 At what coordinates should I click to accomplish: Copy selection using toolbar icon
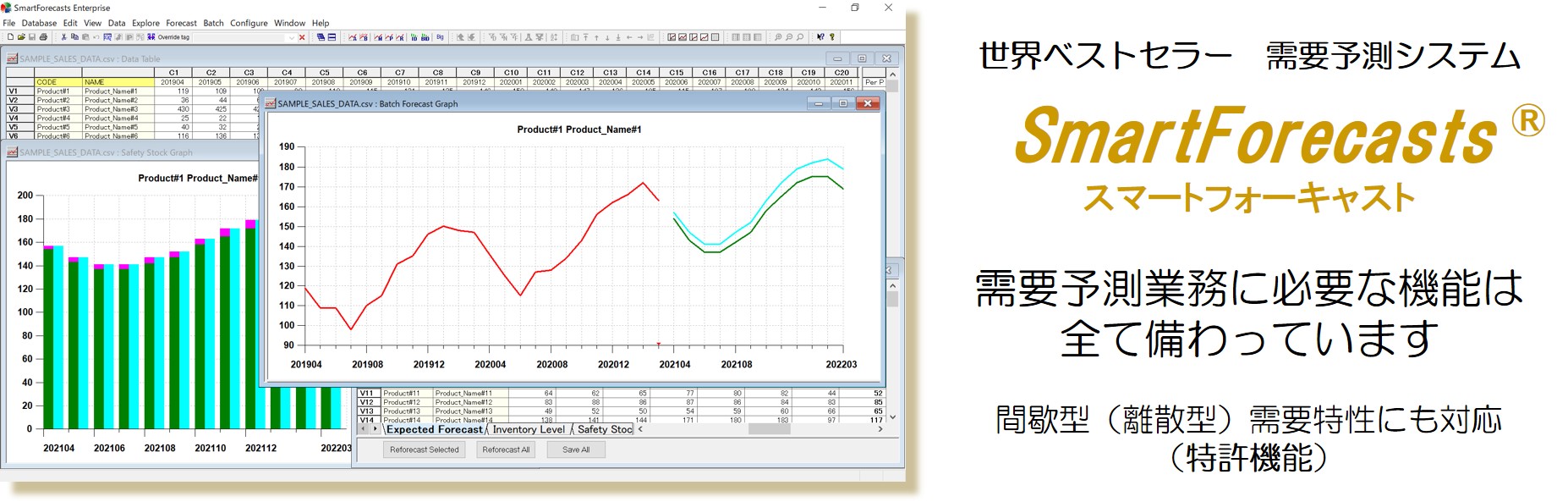74,37
